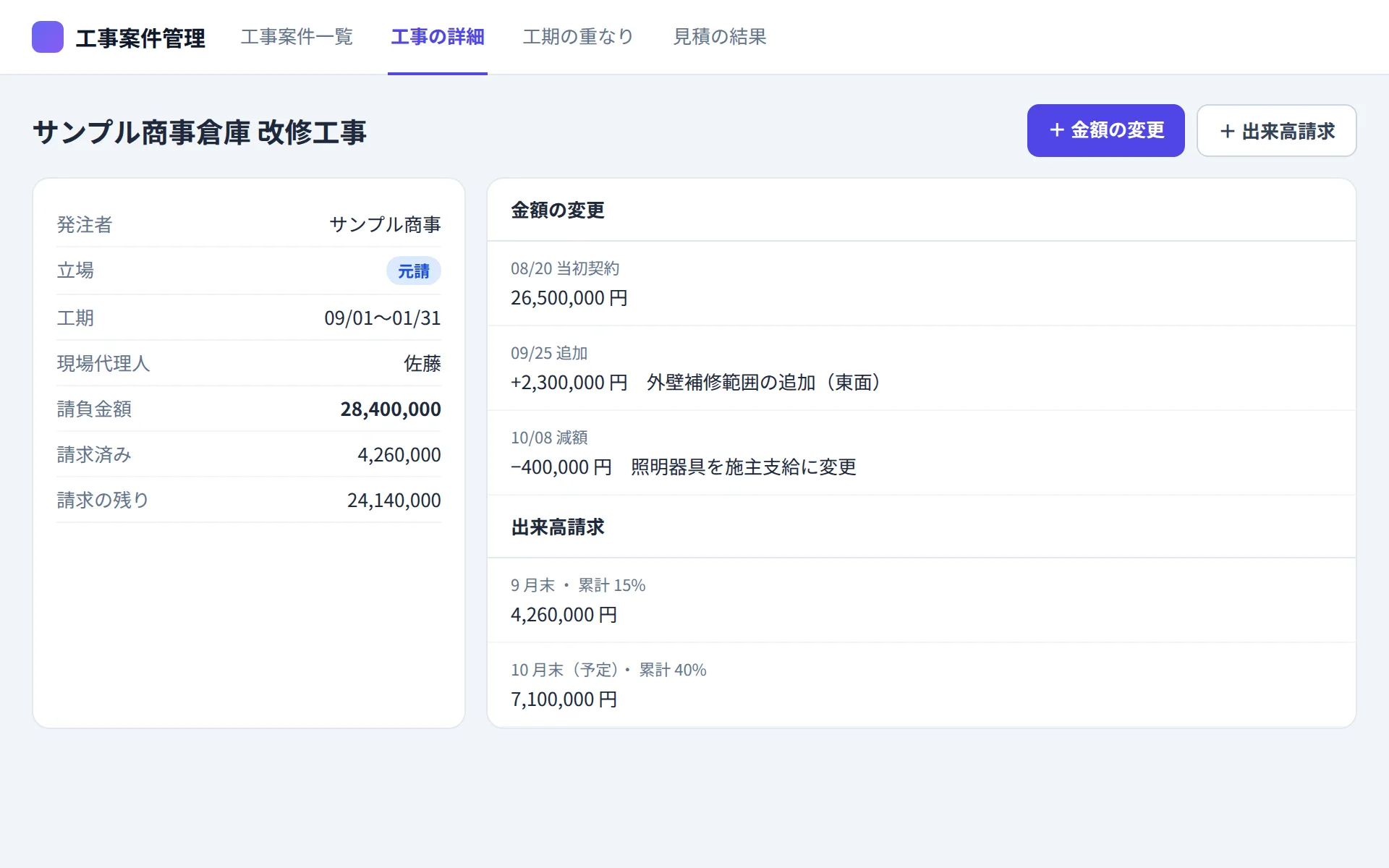Screen dimensions: 1389x868
Task: Click the 立場 label
Action: 75,271
